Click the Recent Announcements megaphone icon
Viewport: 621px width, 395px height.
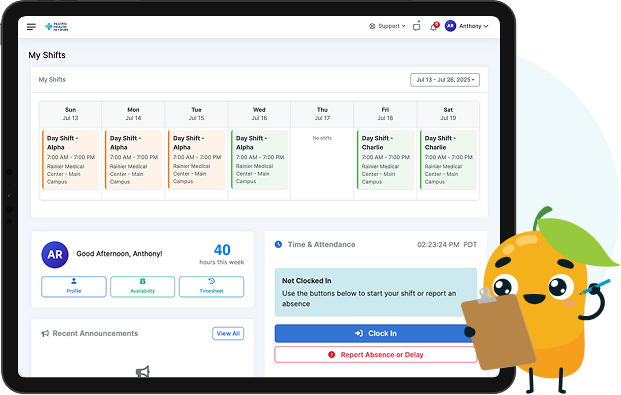45,334
